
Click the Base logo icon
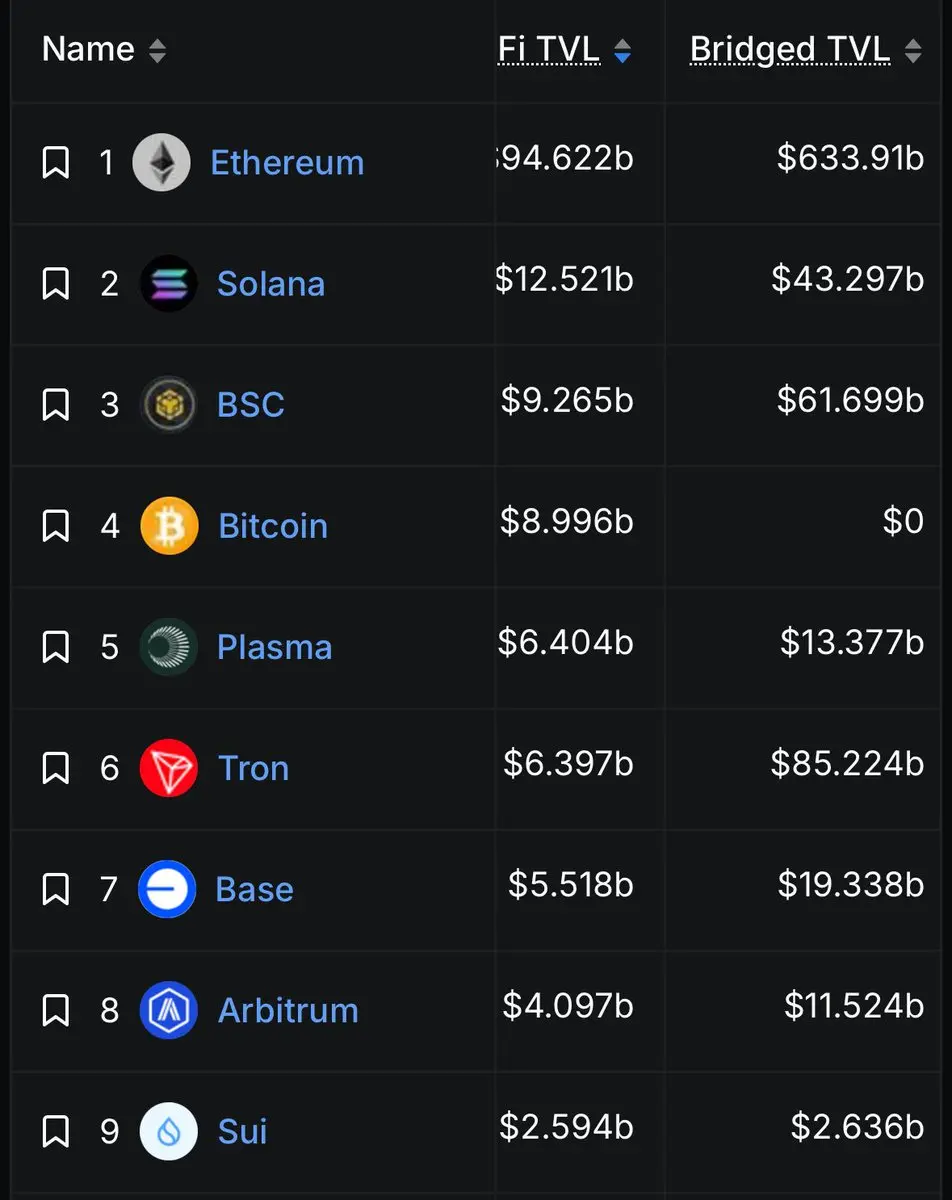point(167,889)
